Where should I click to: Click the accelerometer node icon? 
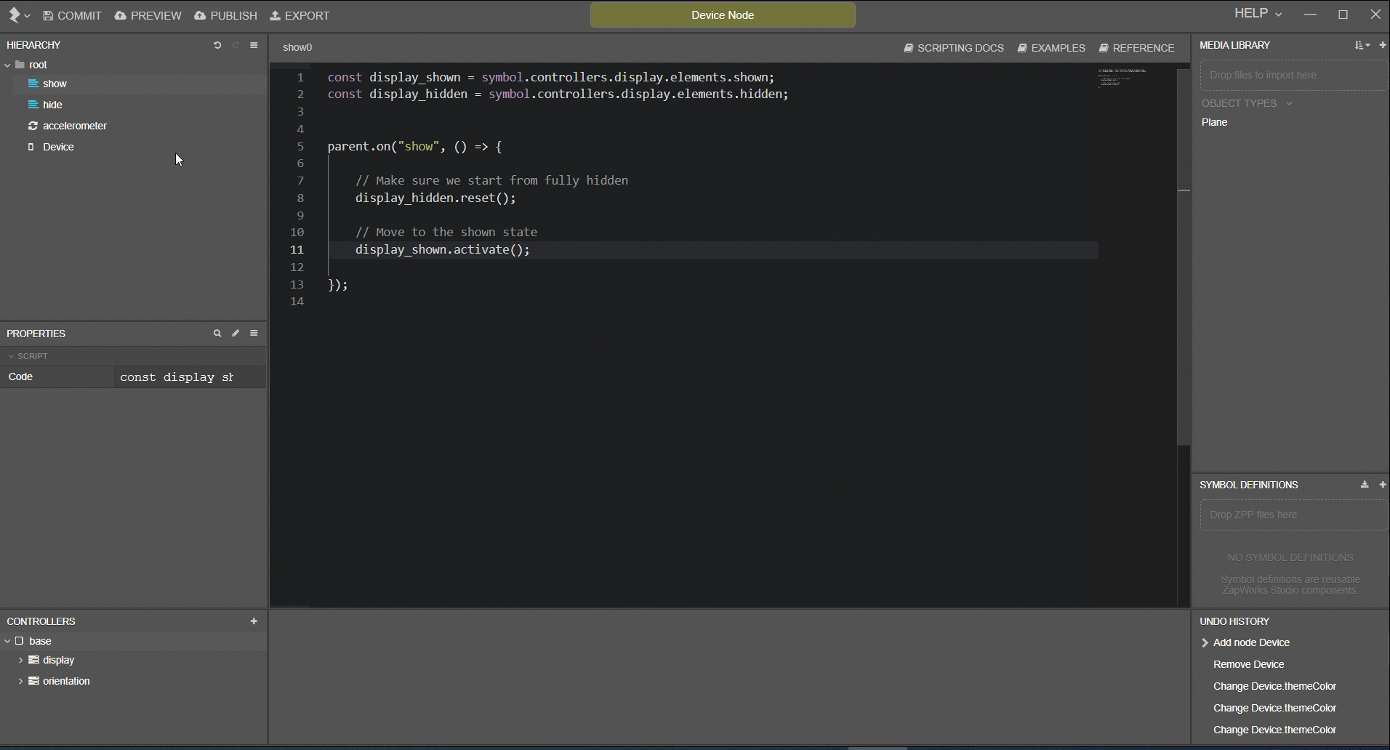(31, 125)
